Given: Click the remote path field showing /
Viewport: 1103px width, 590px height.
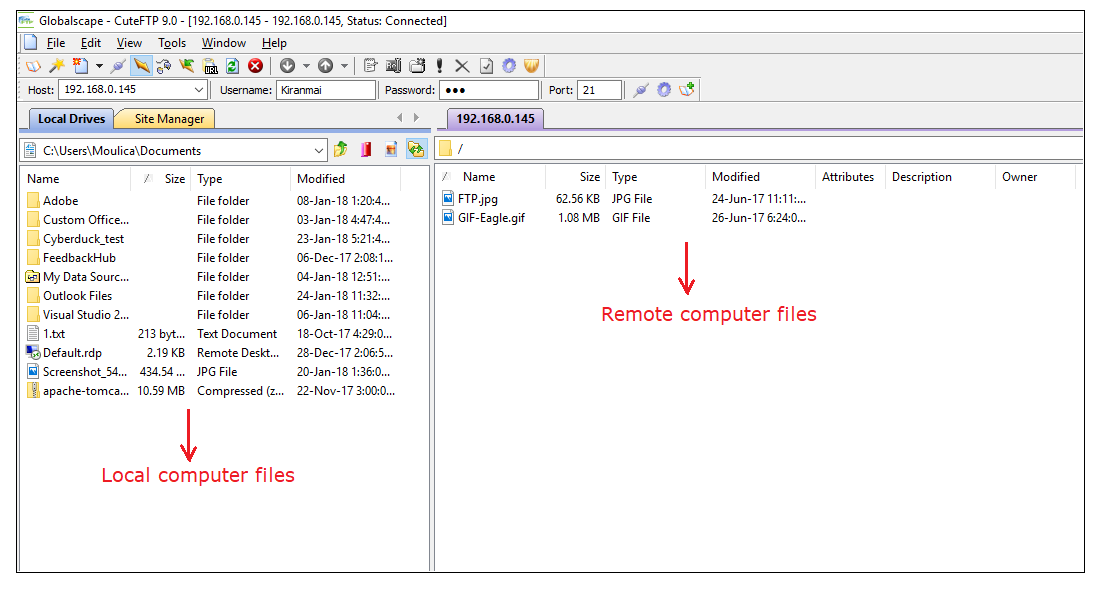Looking at the screenshot, I should tap(760, 148).
